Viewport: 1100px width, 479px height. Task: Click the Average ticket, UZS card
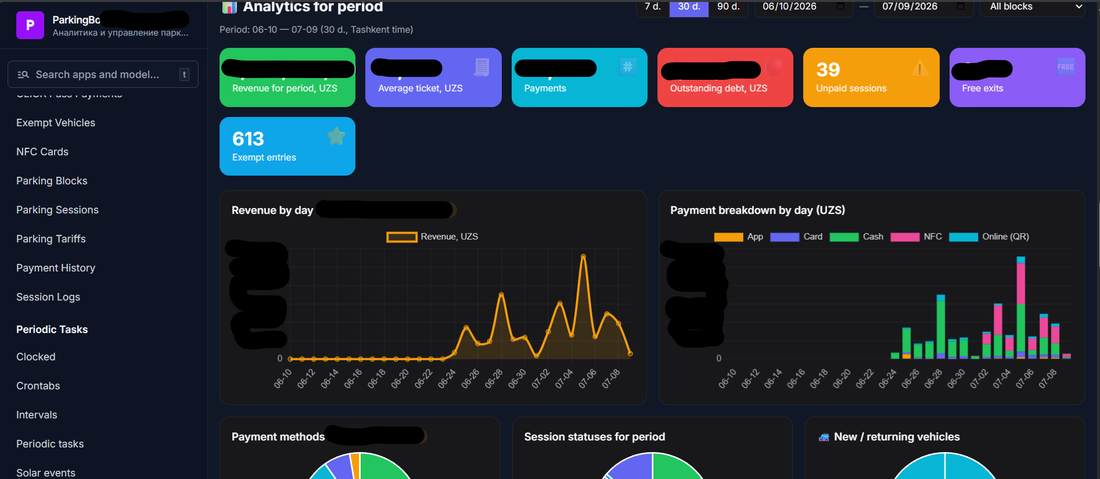click(x=434, y=77)
